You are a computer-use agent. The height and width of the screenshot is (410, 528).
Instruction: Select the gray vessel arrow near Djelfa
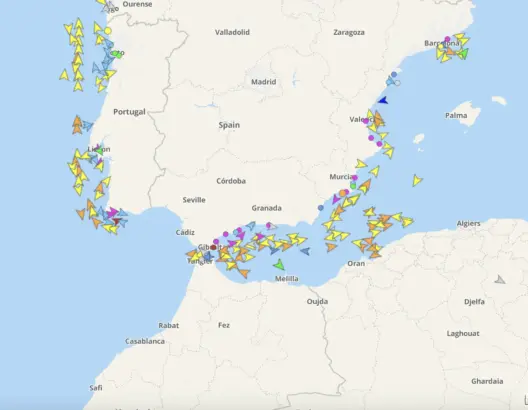pyautogui.click(x=500, y=279)
